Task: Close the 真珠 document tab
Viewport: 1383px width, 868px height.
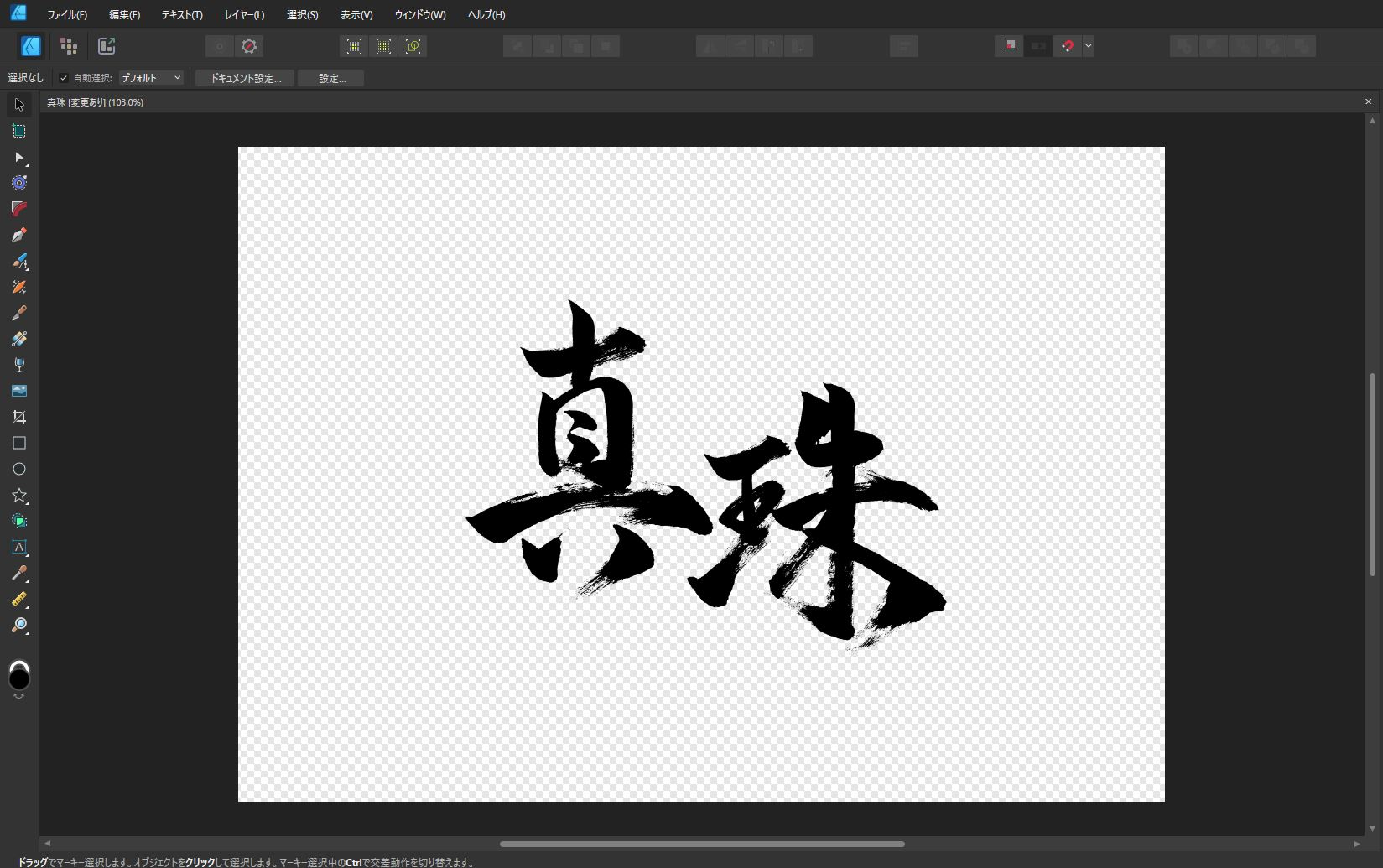Action: 1368,101
